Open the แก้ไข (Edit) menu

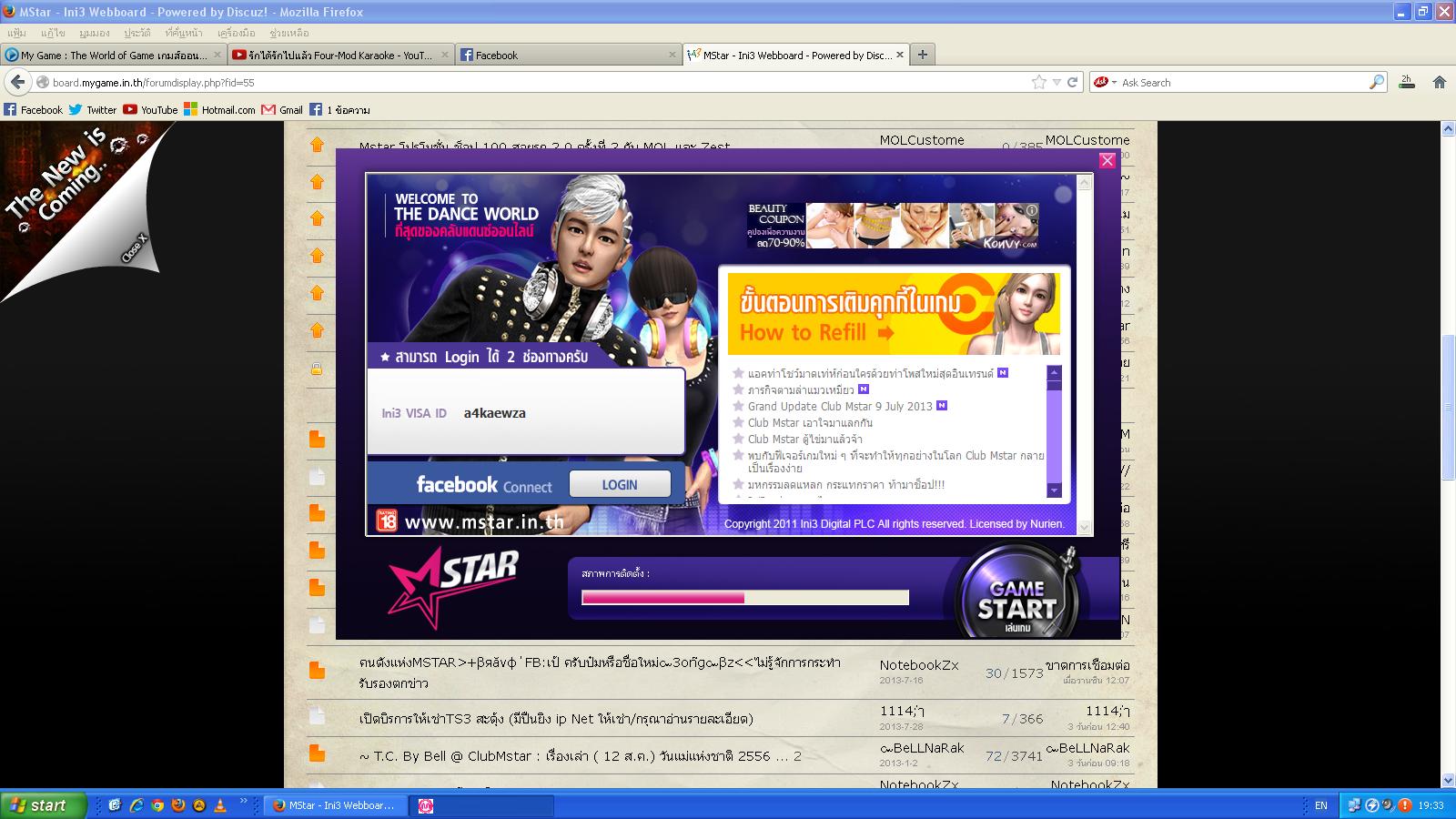53,33
